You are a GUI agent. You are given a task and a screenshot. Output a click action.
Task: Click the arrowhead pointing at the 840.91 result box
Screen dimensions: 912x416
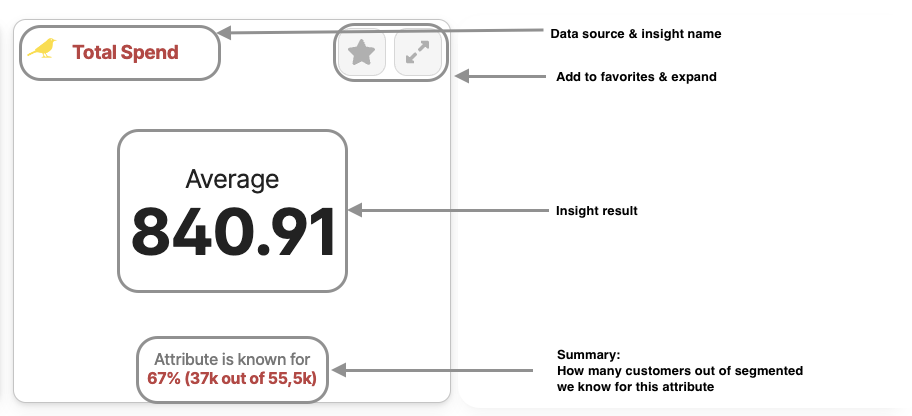(355, 210)
